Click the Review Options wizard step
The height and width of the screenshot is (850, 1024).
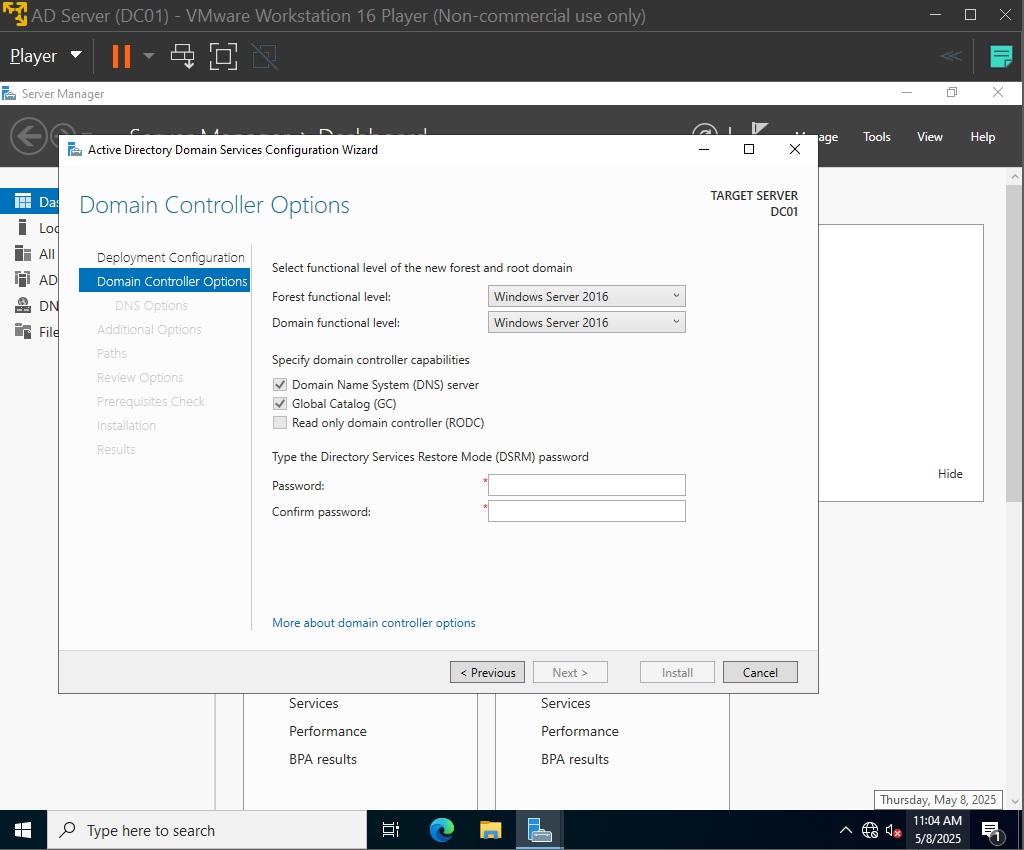[140, 378]
